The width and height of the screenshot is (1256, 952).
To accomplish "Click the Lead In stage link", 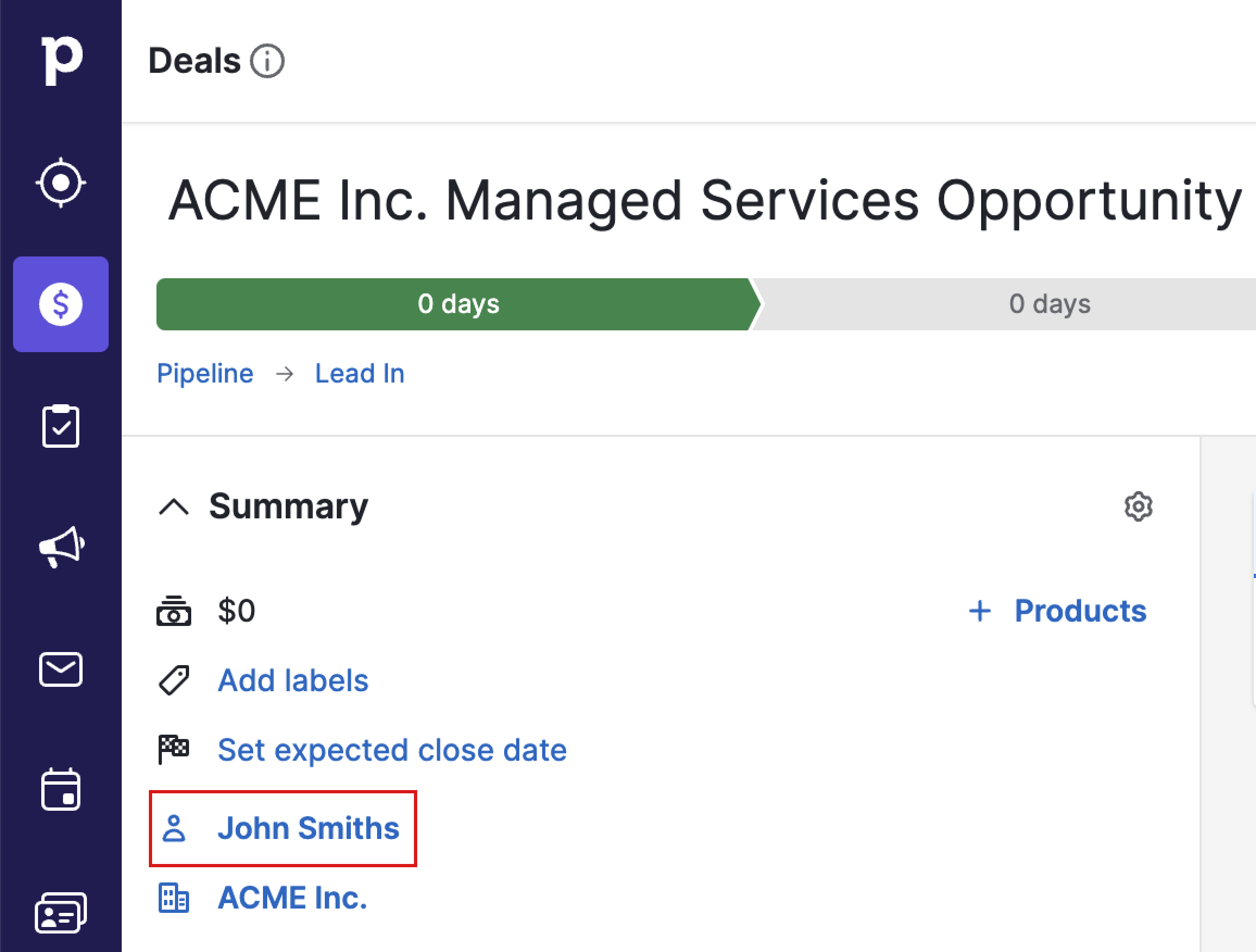I will 360,374.
